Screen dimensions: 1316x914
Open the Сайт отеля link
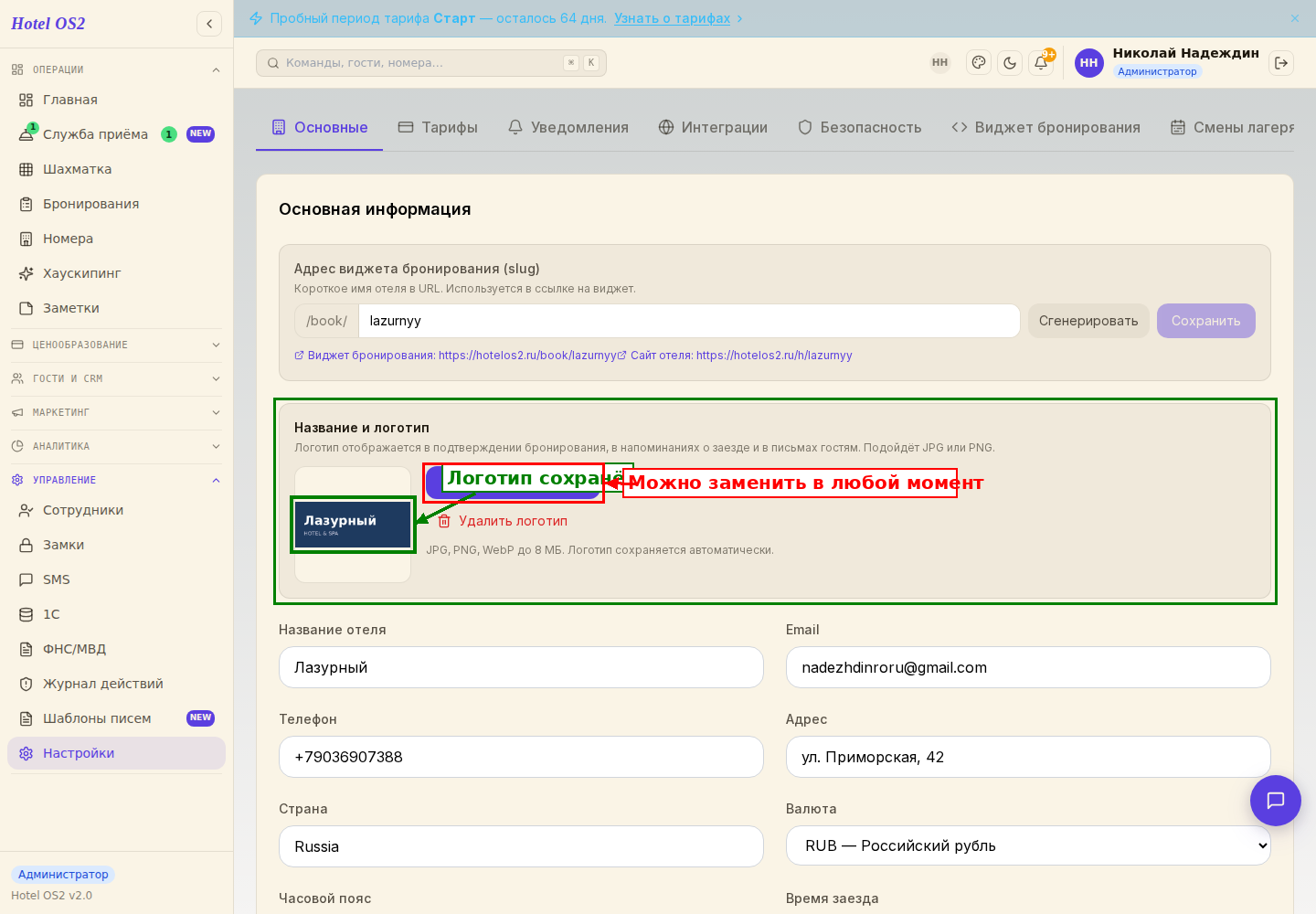tap(736, 356)
